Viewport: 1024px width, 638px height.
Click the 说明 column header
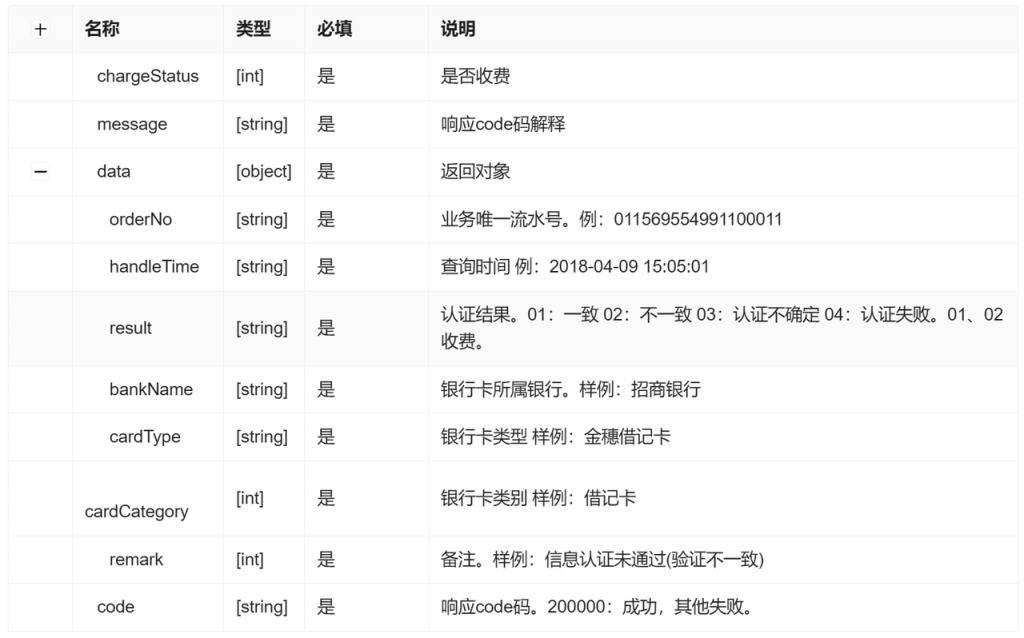point(458,30)
